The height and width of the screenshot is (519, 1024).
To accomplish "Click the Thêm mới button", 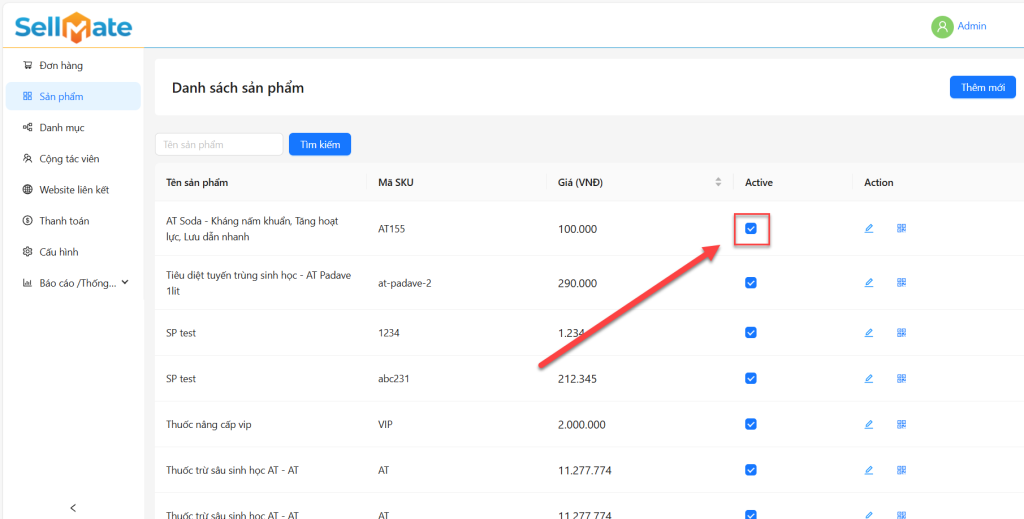I will click(x=982, y=88).
